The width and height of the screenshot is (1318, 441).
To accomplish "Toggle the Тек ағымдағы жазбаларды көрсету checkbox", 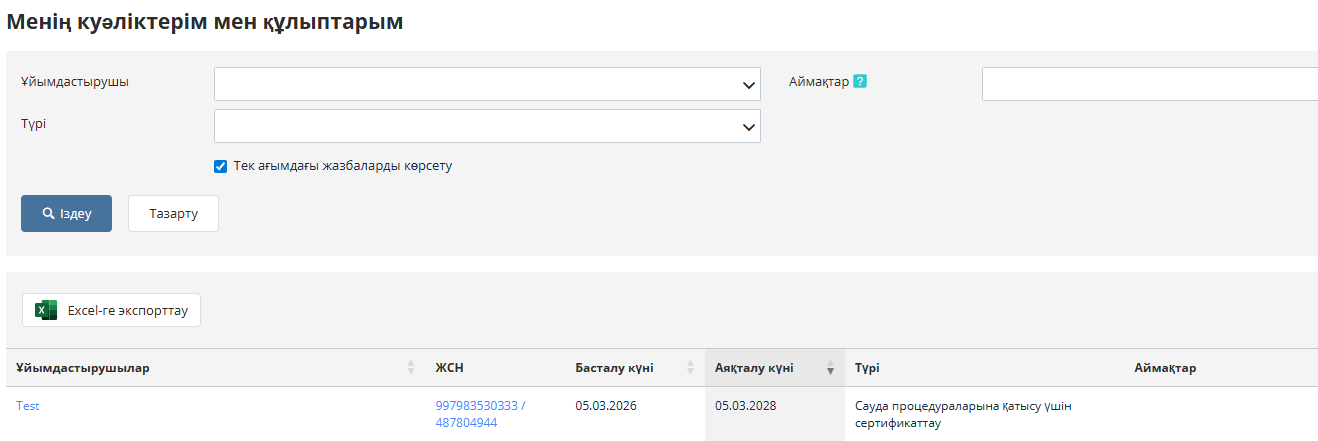I will 221,166.
